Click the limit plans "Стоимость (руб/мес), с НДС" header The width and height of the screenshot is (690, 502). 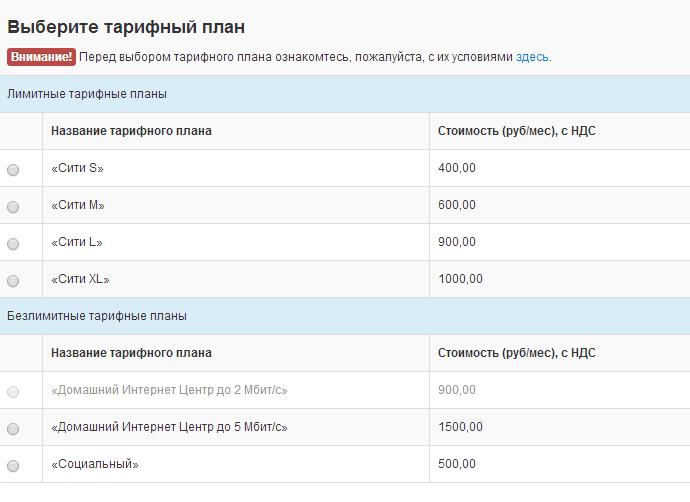pos(517,131)
